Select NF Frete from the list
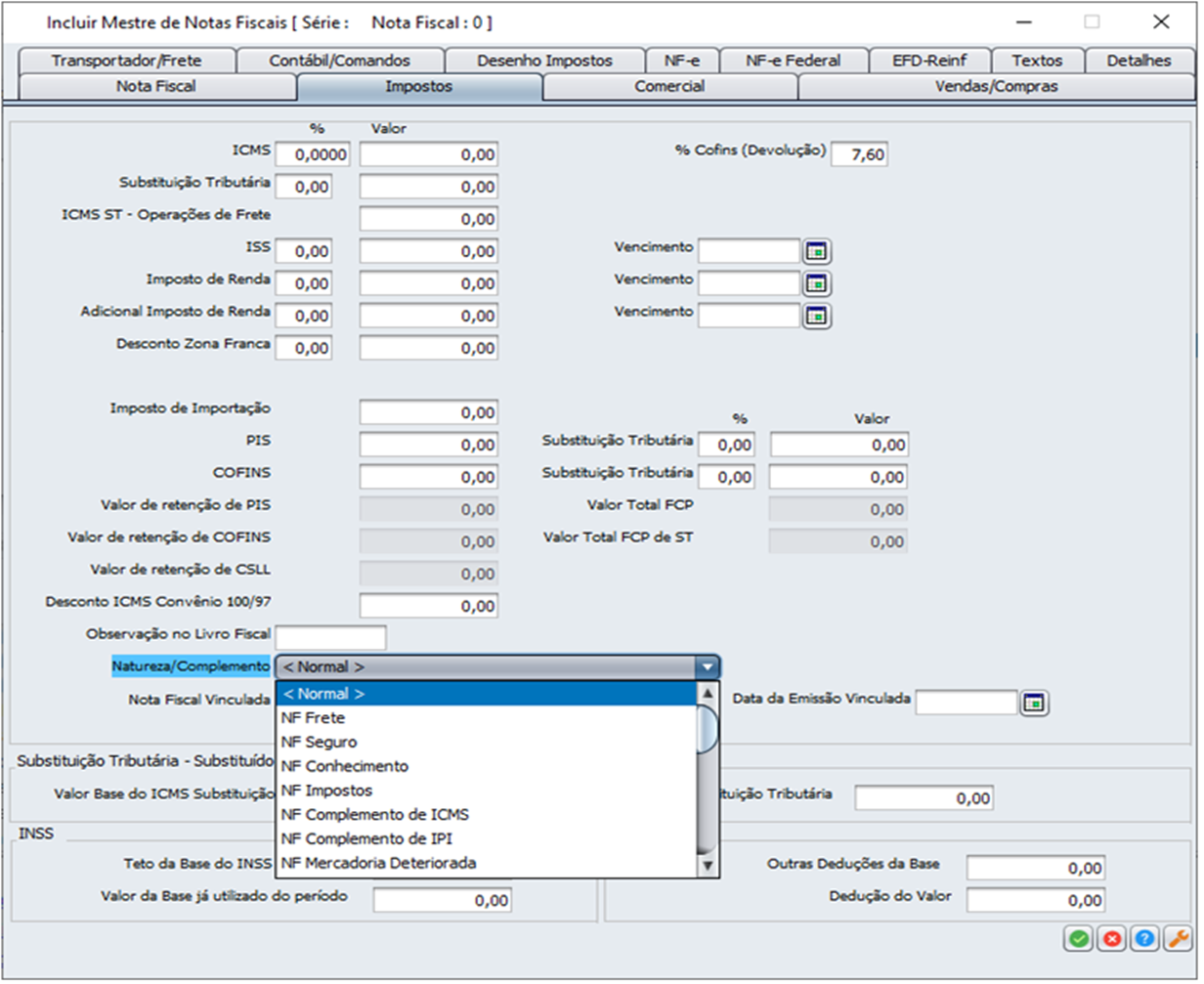 point(487,718)
